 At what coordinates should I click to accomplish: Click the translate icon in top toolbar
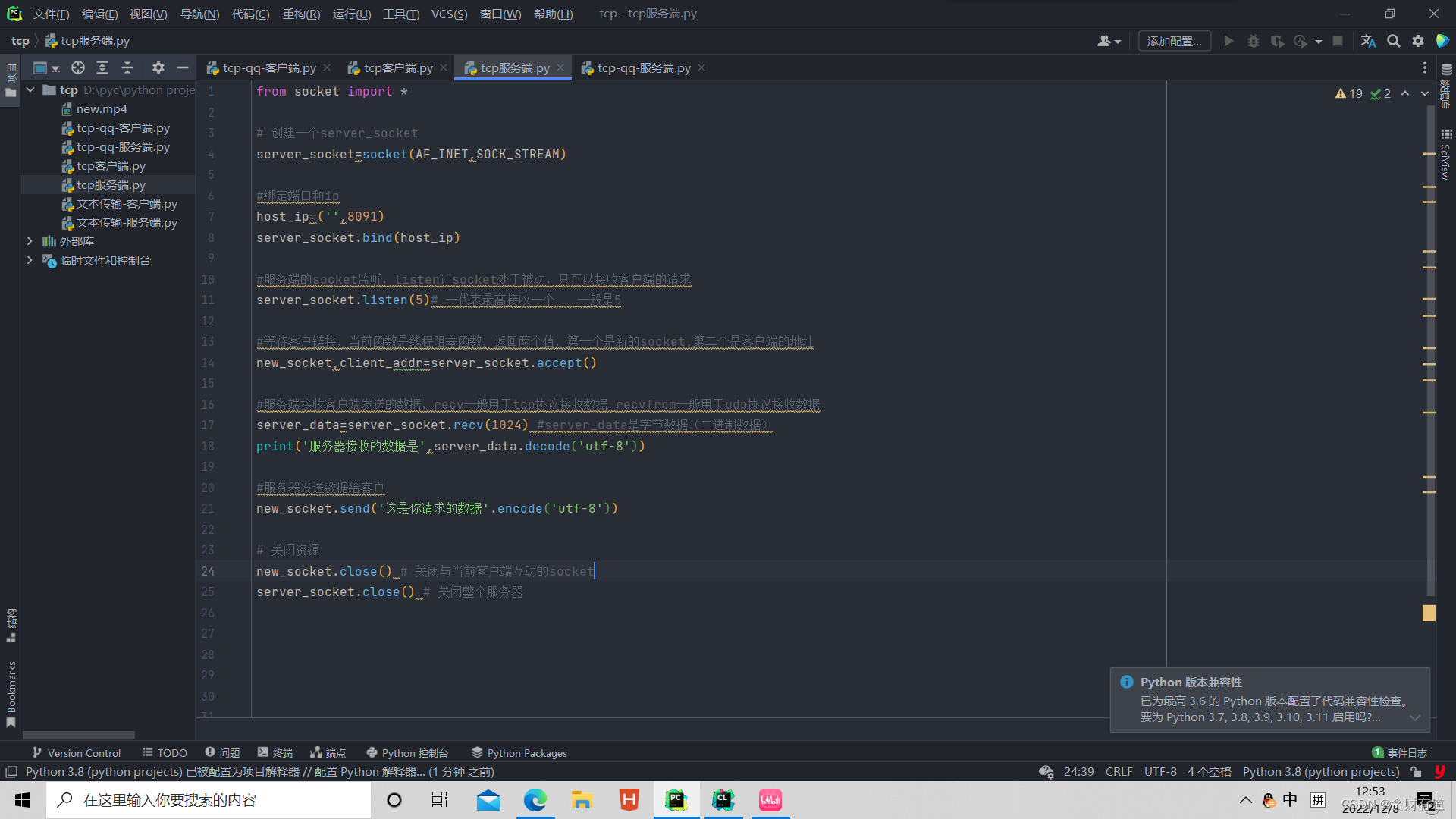pos(1368,41)
